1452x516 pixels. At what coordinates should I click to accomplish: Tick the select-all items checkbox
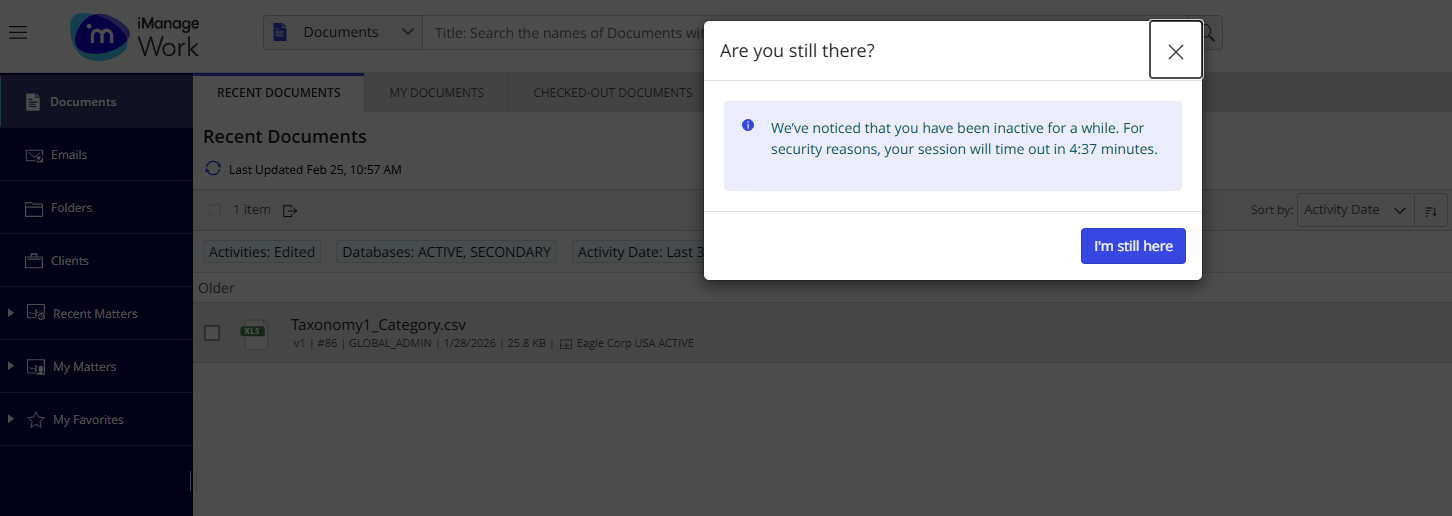(215, 210)
